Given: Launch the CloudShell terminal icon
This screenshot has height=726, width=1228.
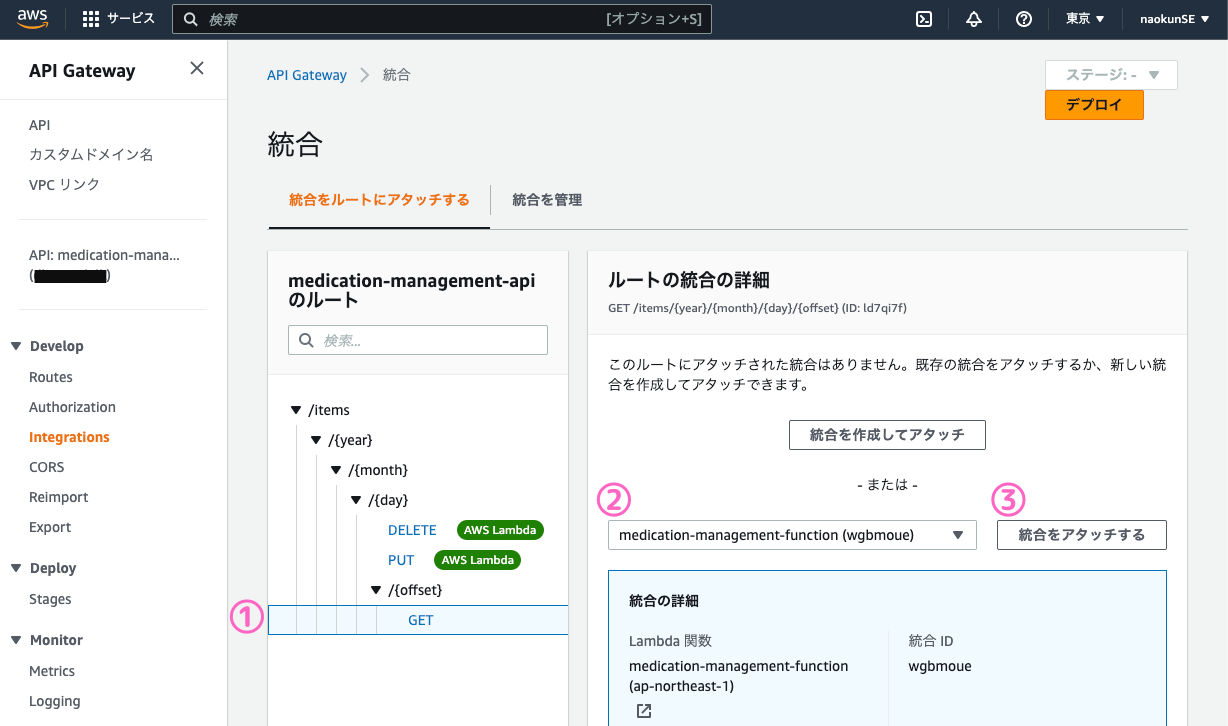Looking at the screenshot, I should (925, 19).
